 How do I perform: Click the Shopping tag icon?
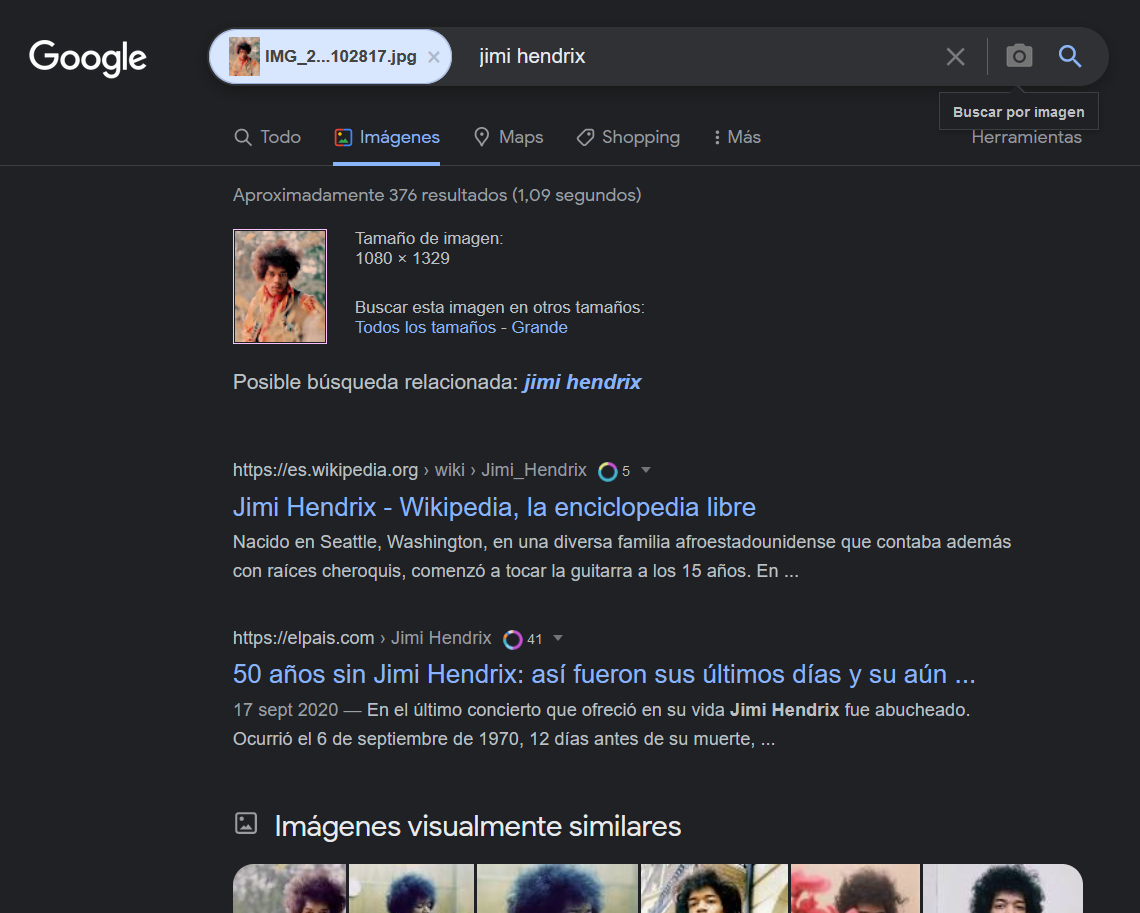(x=585, y=137)
